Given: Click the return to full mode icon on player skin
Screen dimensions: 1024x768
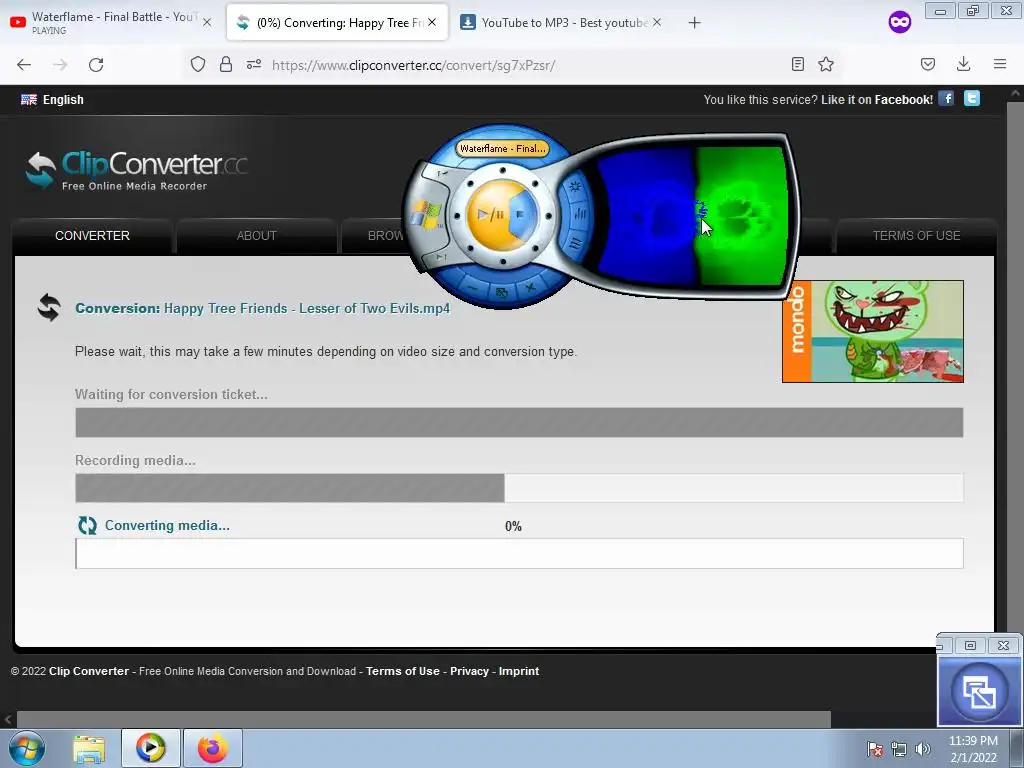Looking at the screenshot, I should (502, 293).
